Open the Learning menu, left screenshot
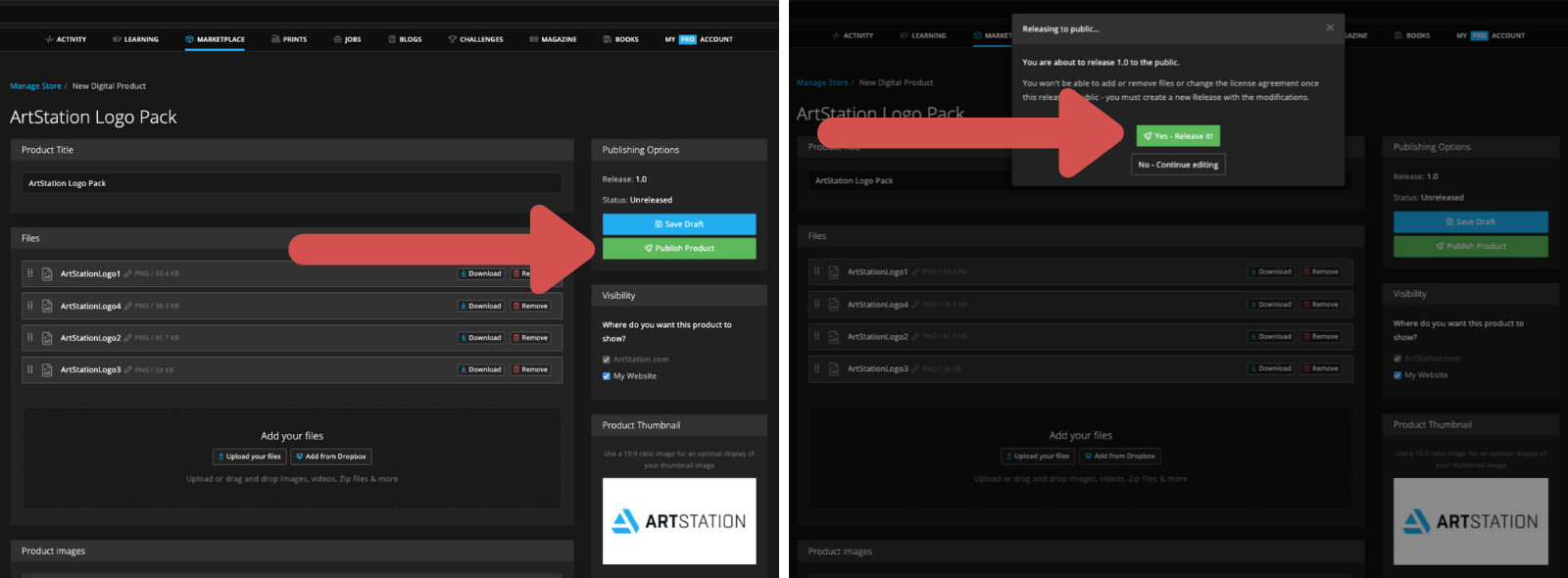The image size is (1568, 578). 135,39
